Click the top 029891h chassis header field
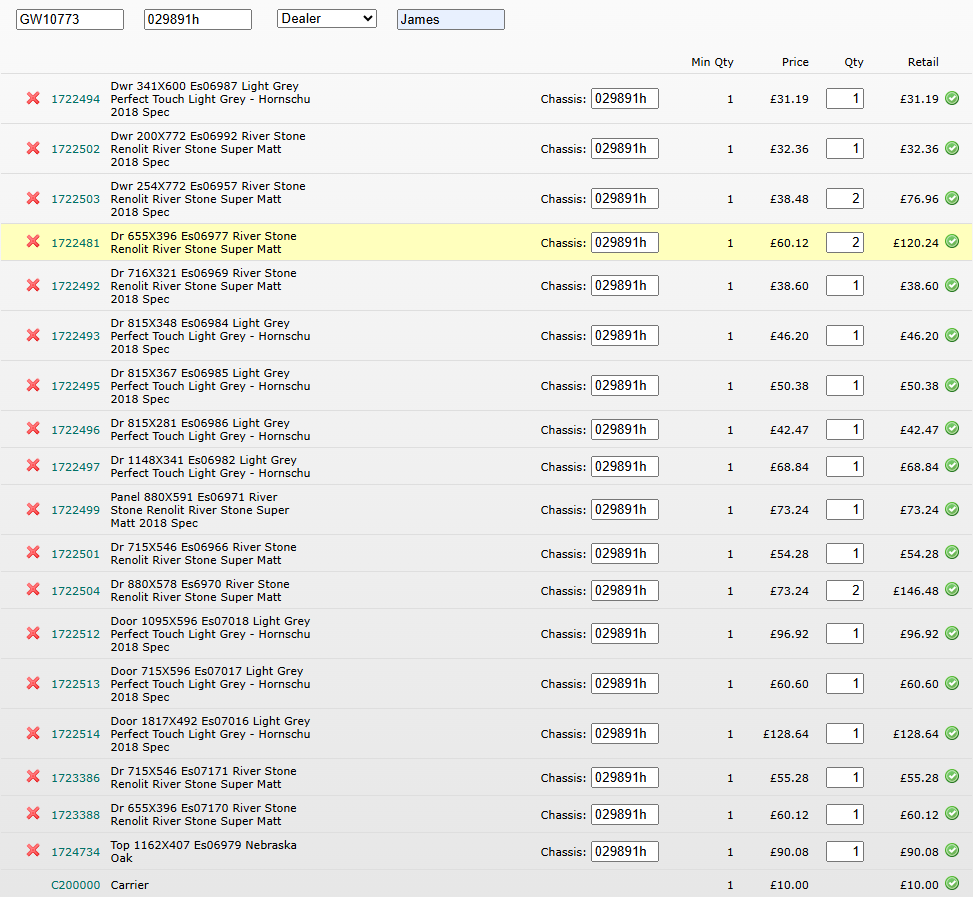 (197, 20)
